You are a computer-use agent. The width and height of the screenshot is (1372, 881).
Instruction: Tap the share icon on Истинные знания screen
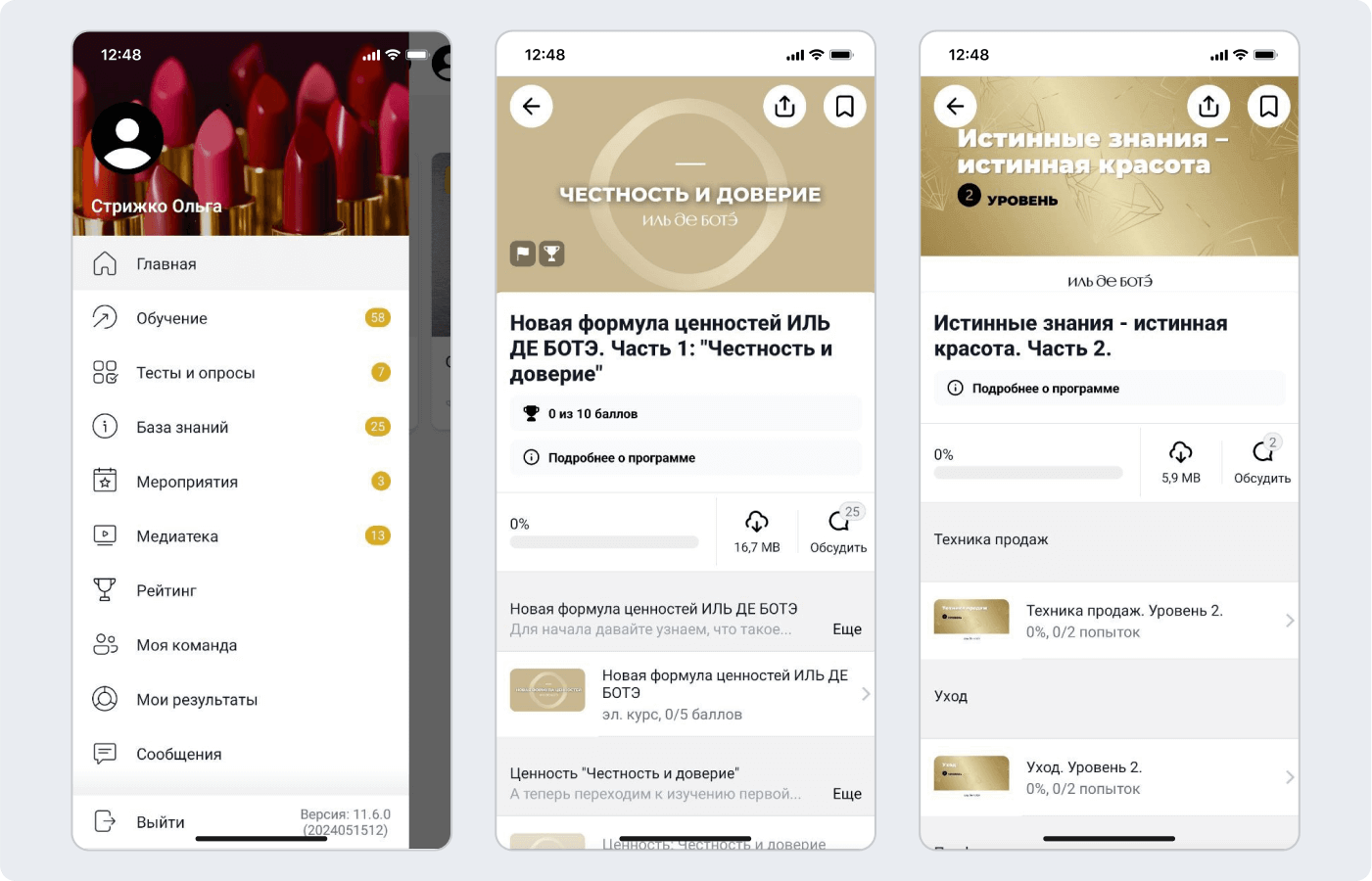coord(1208,106)
